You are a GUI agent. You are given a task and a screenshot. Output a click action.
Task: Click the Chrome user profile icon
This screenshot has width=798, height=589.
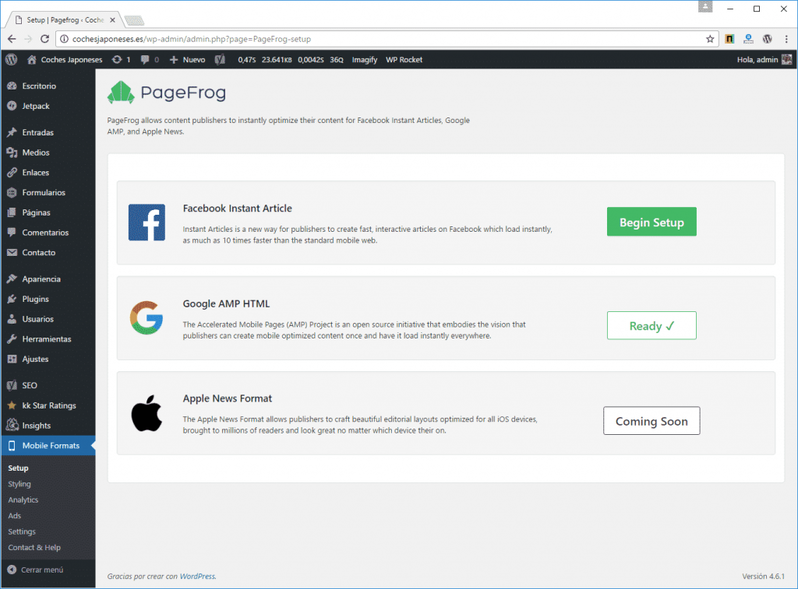pos(705,7)
